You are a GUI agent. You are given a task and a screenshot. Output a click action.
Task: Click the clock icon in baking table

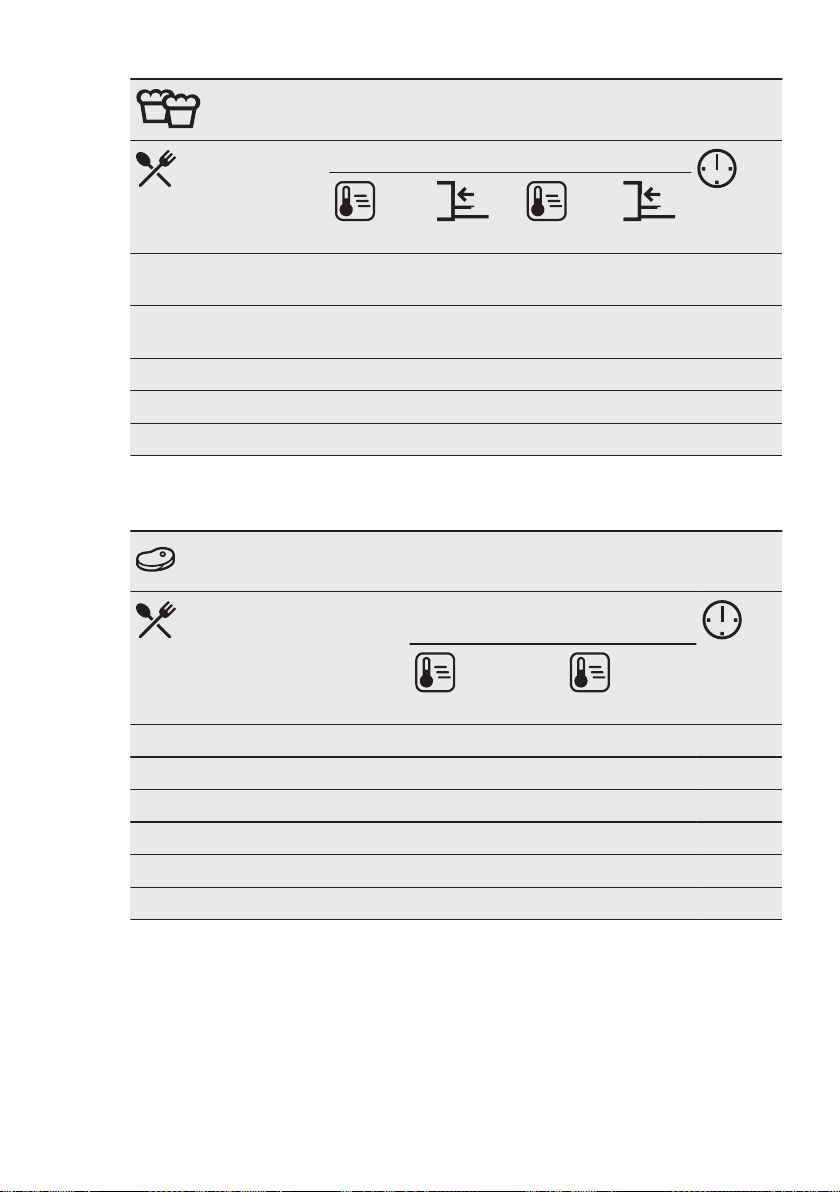(717, 169)
